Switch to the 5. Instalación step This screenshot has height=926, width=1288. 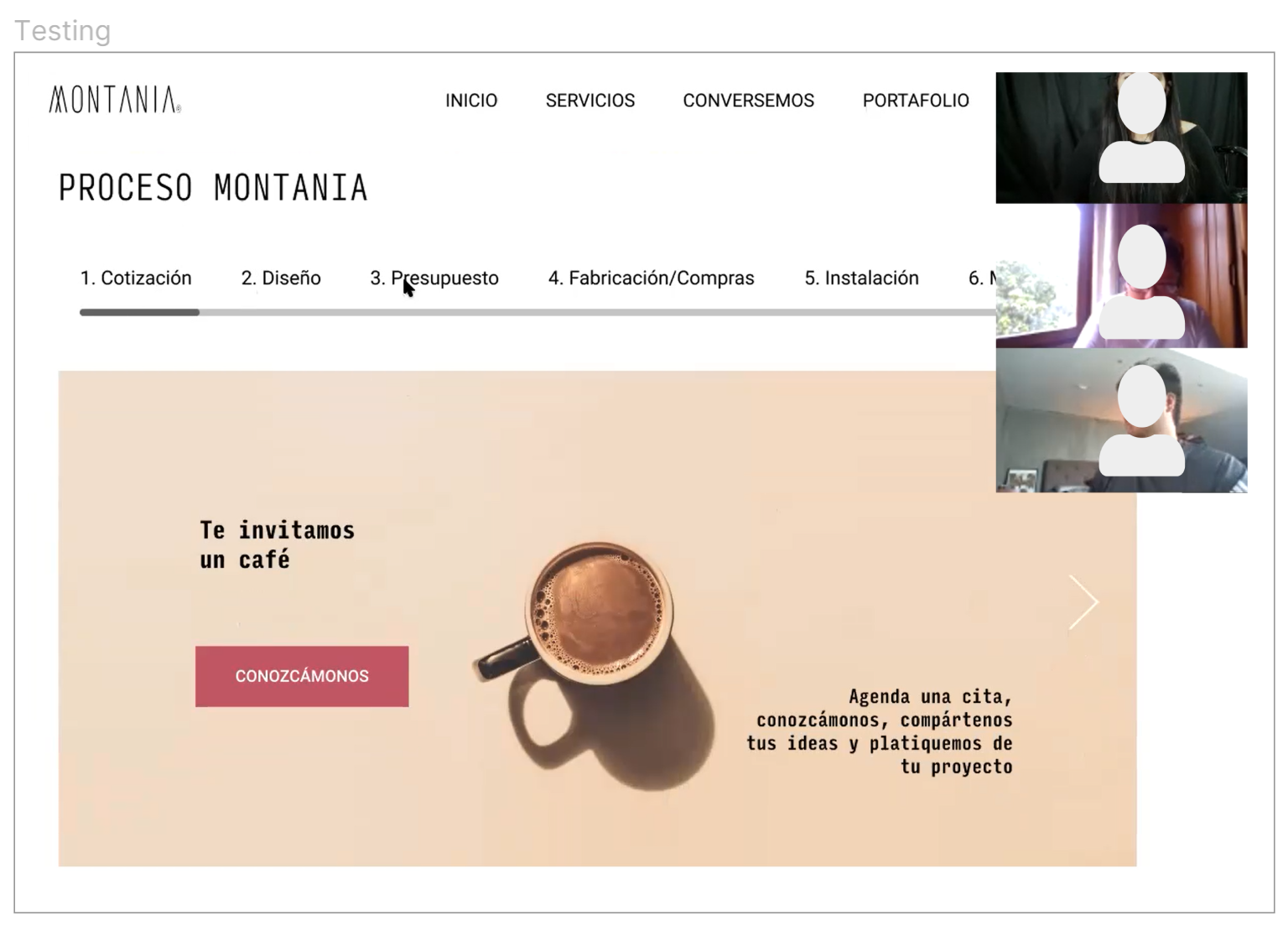pyautogui.click(x=862, y=278)
